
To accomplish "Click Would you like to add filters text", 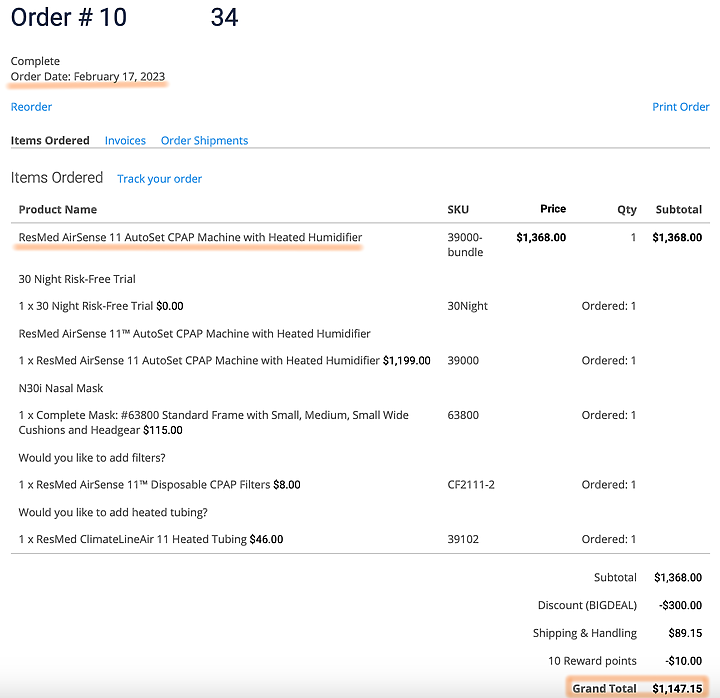I will coord(92,458).
